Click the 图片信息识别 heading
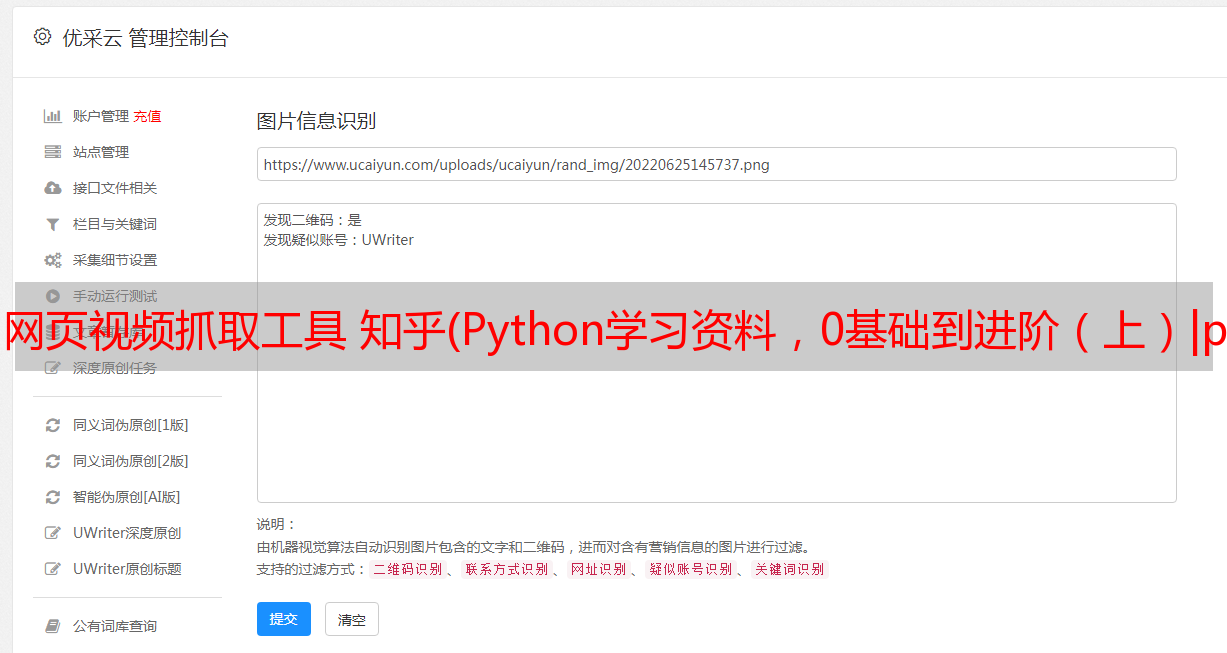This screenshot has height=653, width=1227. [x=316, y=121]
